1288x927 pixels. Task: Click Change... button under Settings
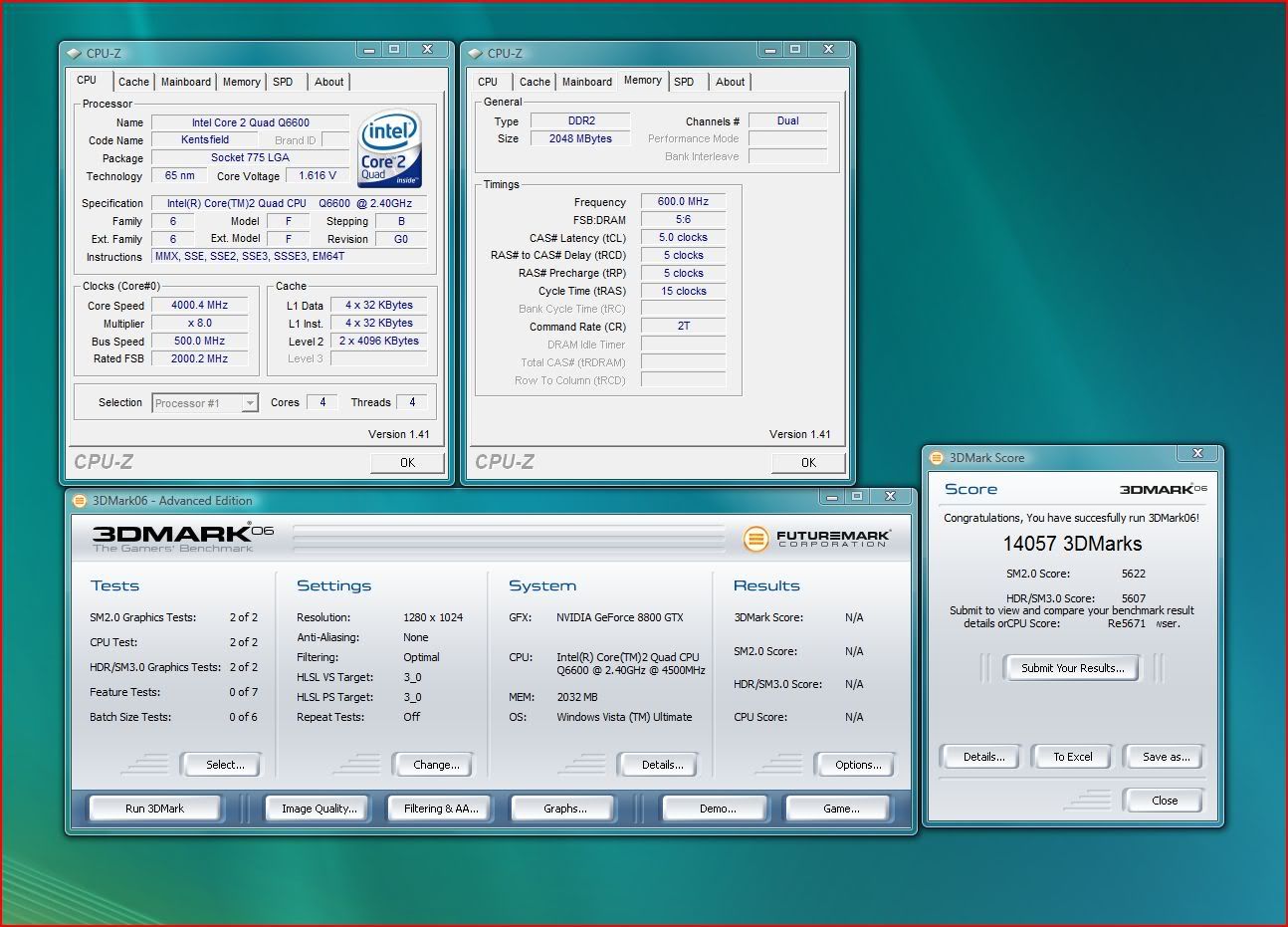coord(432,765)
